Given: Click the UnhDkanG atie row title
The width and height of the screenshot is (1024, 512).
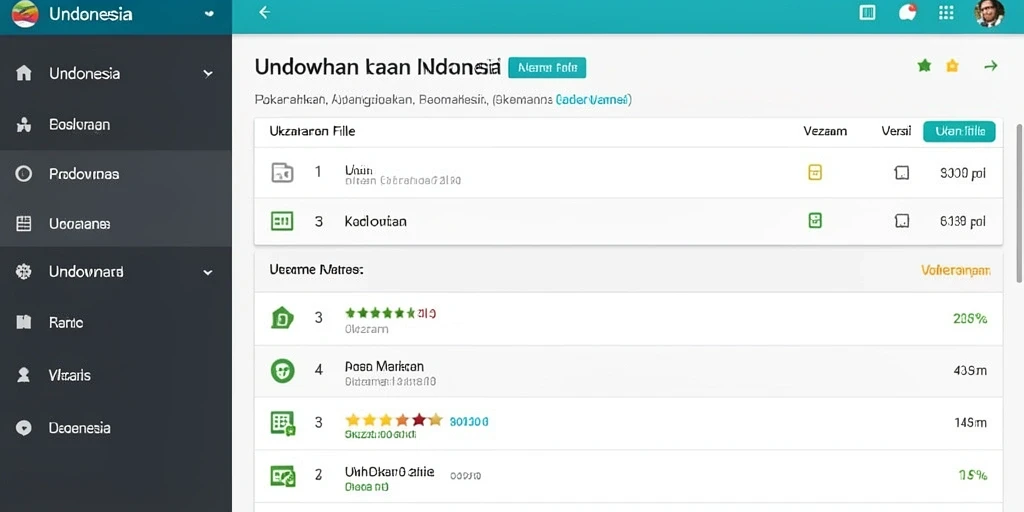Looking at the screenshot, I should point(389,472).
